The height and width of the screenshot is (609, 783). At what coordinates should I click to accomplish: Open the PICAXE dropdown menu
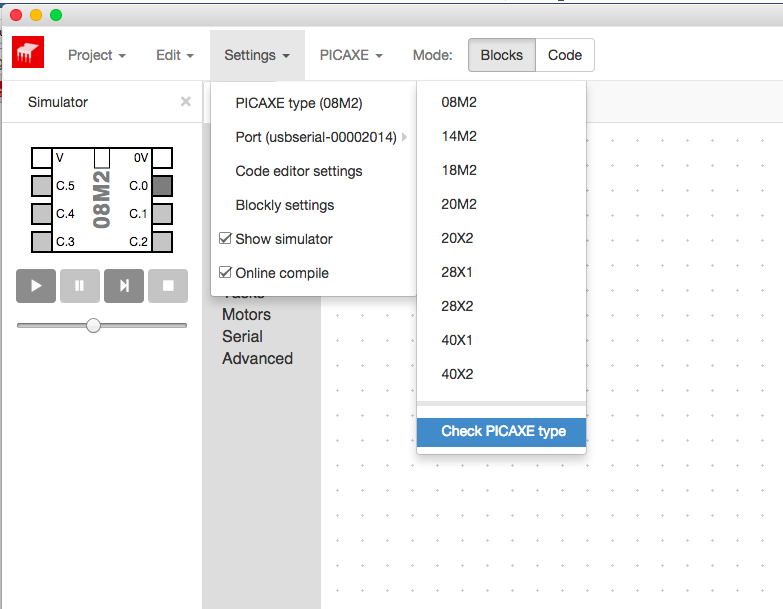pyautogui.click(x=351, y=55)
